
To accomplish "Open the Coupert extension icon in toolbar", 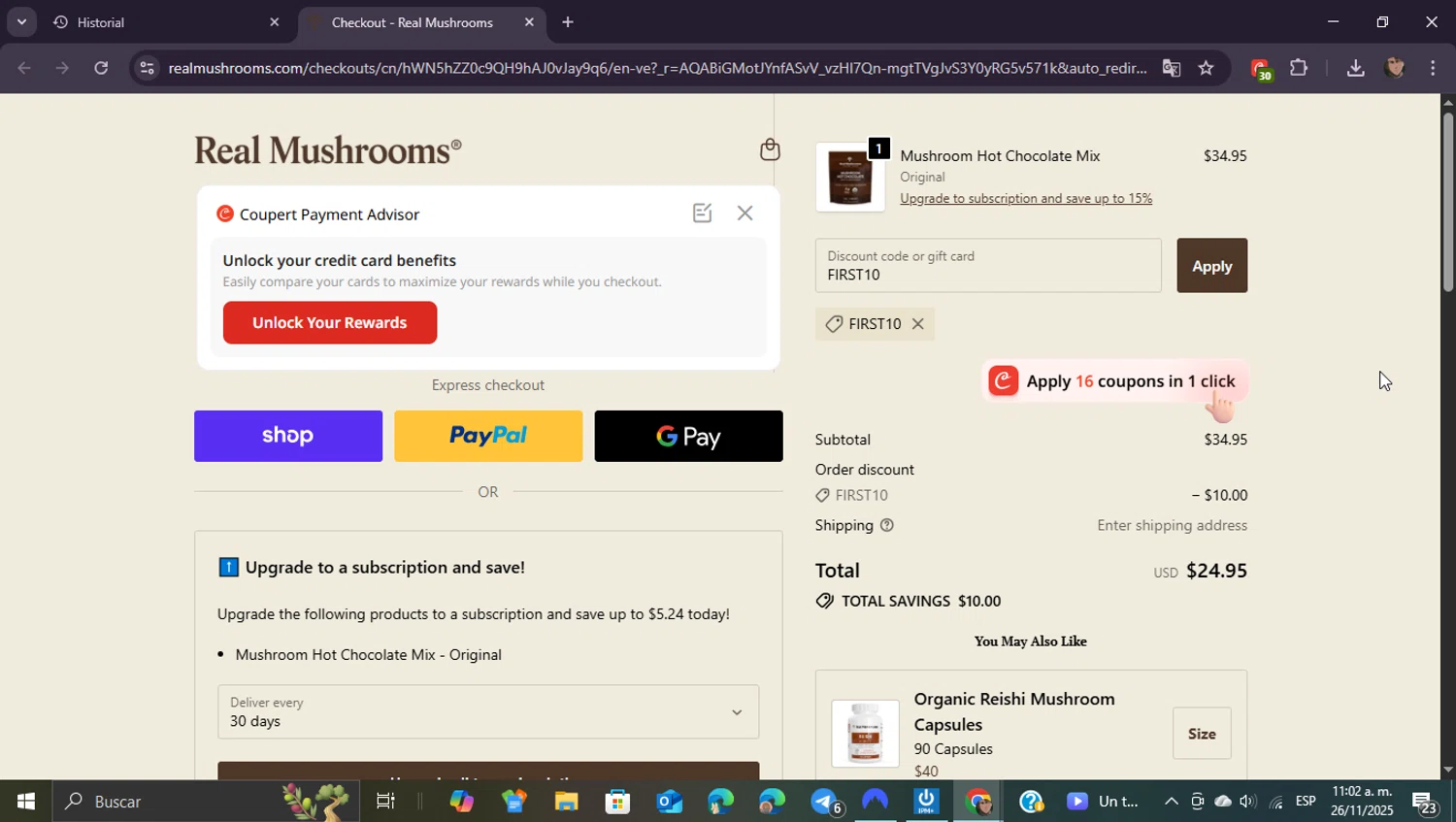I will click(1260, 69).
